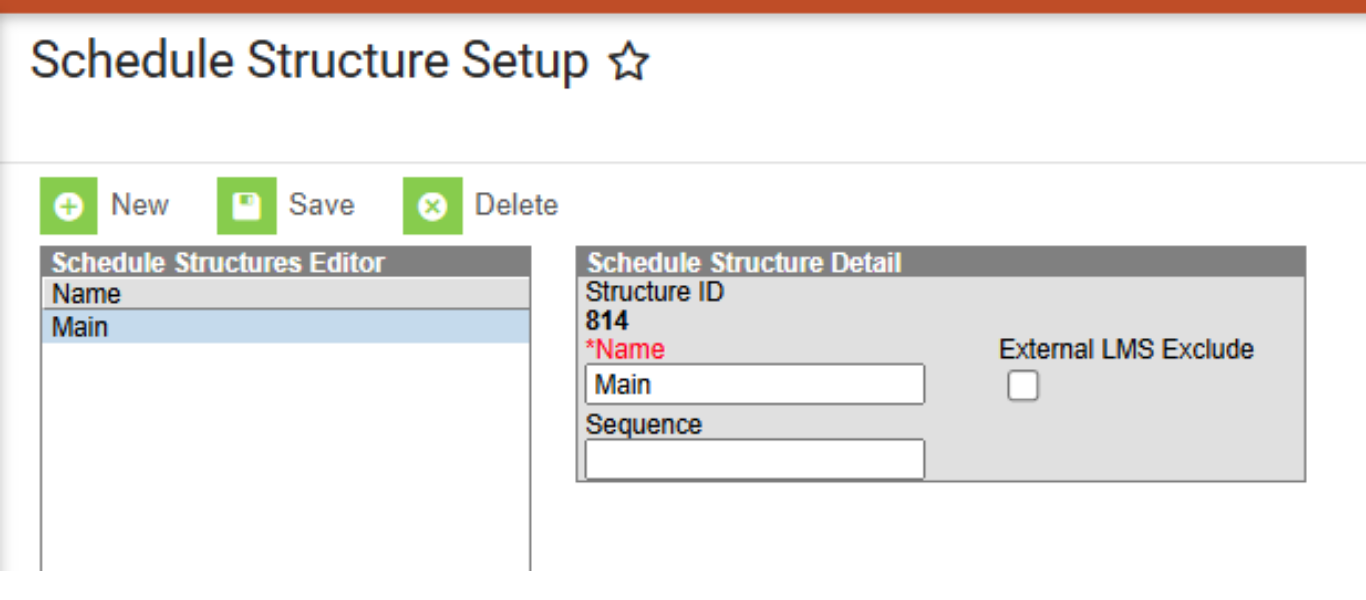
Task: Click the Name column header in the editor list
Action: [x=87, y=294]
